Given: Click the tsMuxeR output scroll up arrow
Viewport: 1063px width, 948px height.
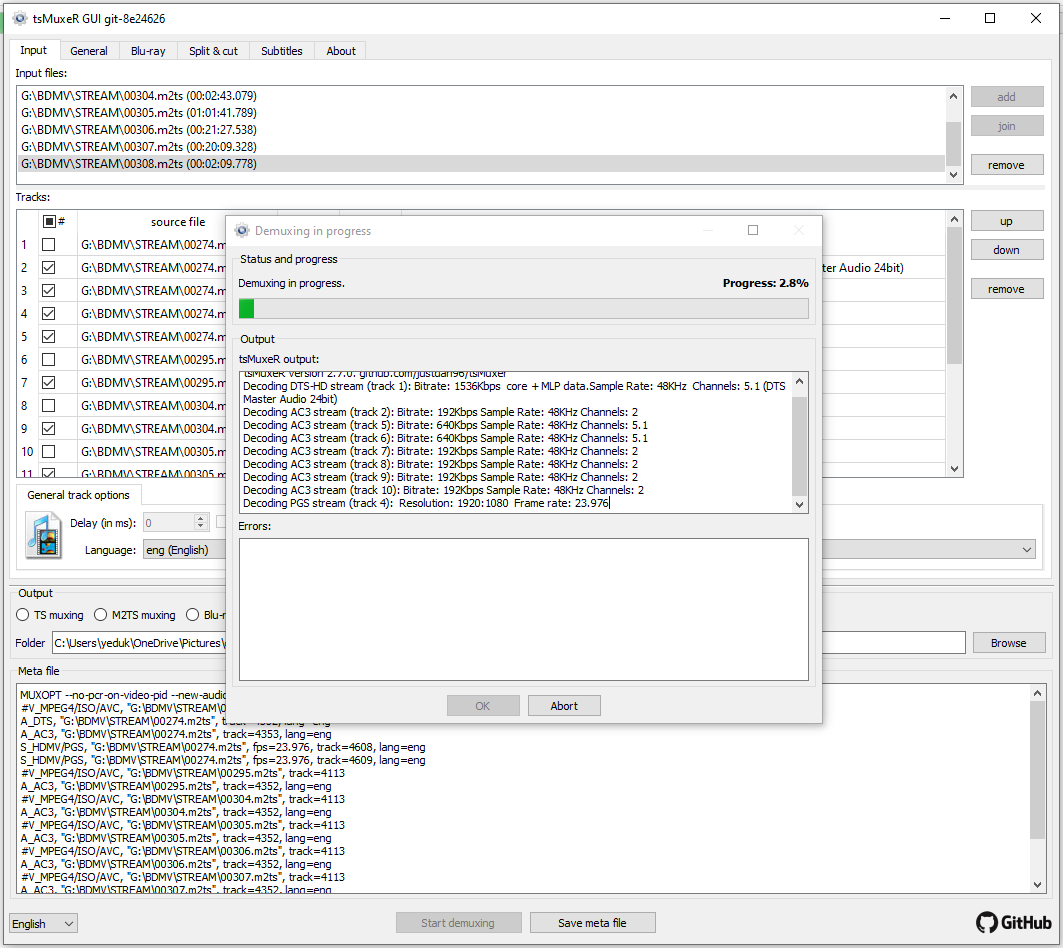Looking at the screenshot, I should (x=799, y=382).
